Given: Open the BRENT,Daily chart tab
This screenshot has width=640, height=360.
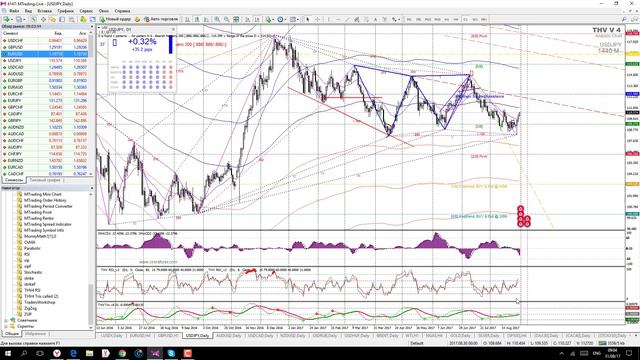Looking at the screenshot, I should 387,336.
